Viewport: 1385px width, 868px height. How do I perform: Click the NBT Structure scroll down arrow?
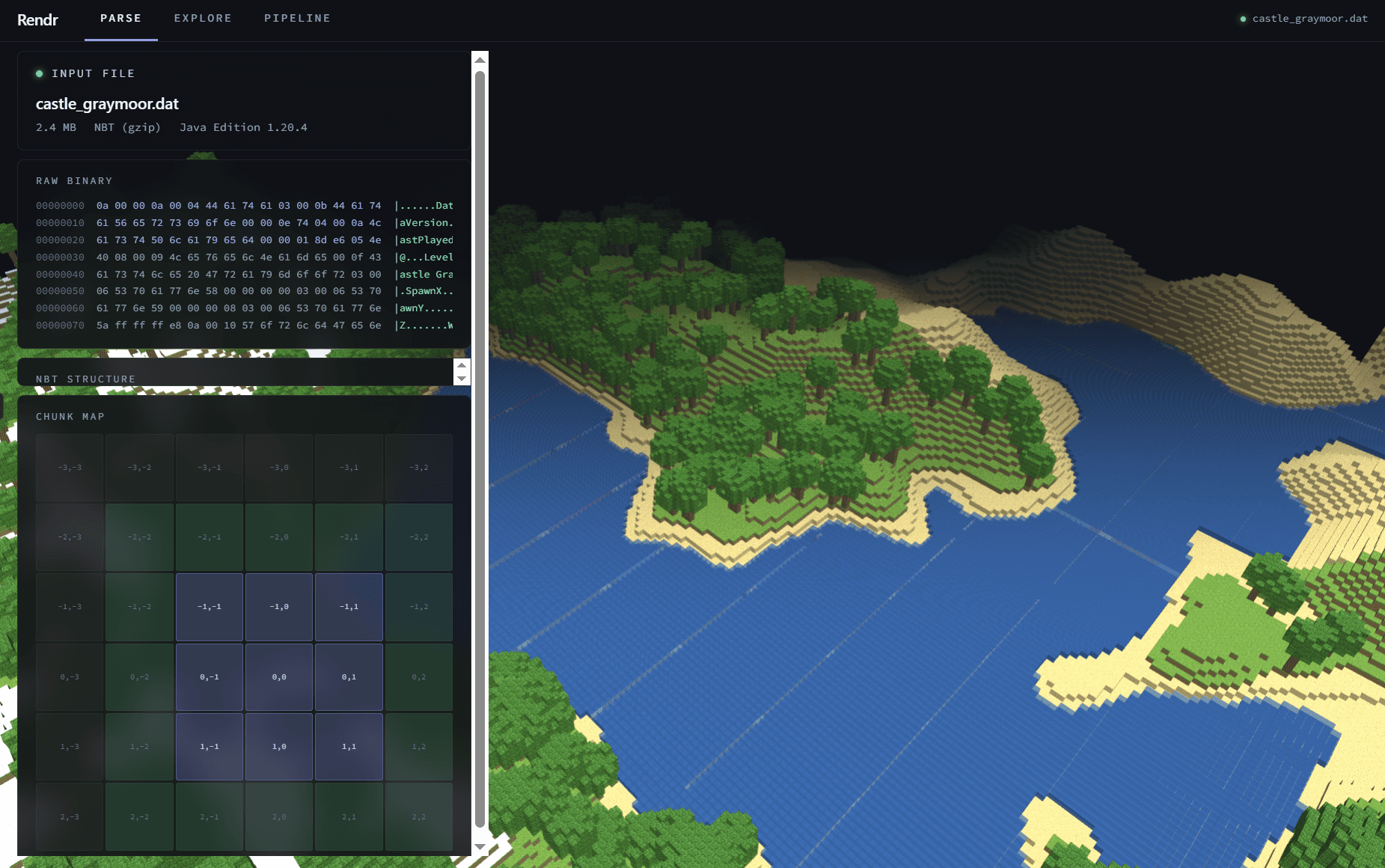pyautogui.click(x=462, y=379)
